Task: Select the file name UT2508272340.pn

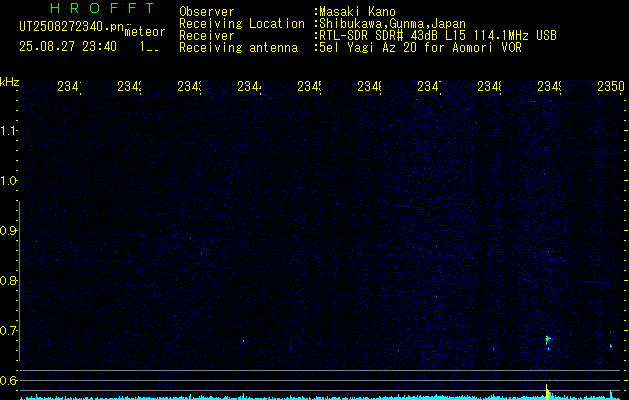Action: (x=72, y=26)
